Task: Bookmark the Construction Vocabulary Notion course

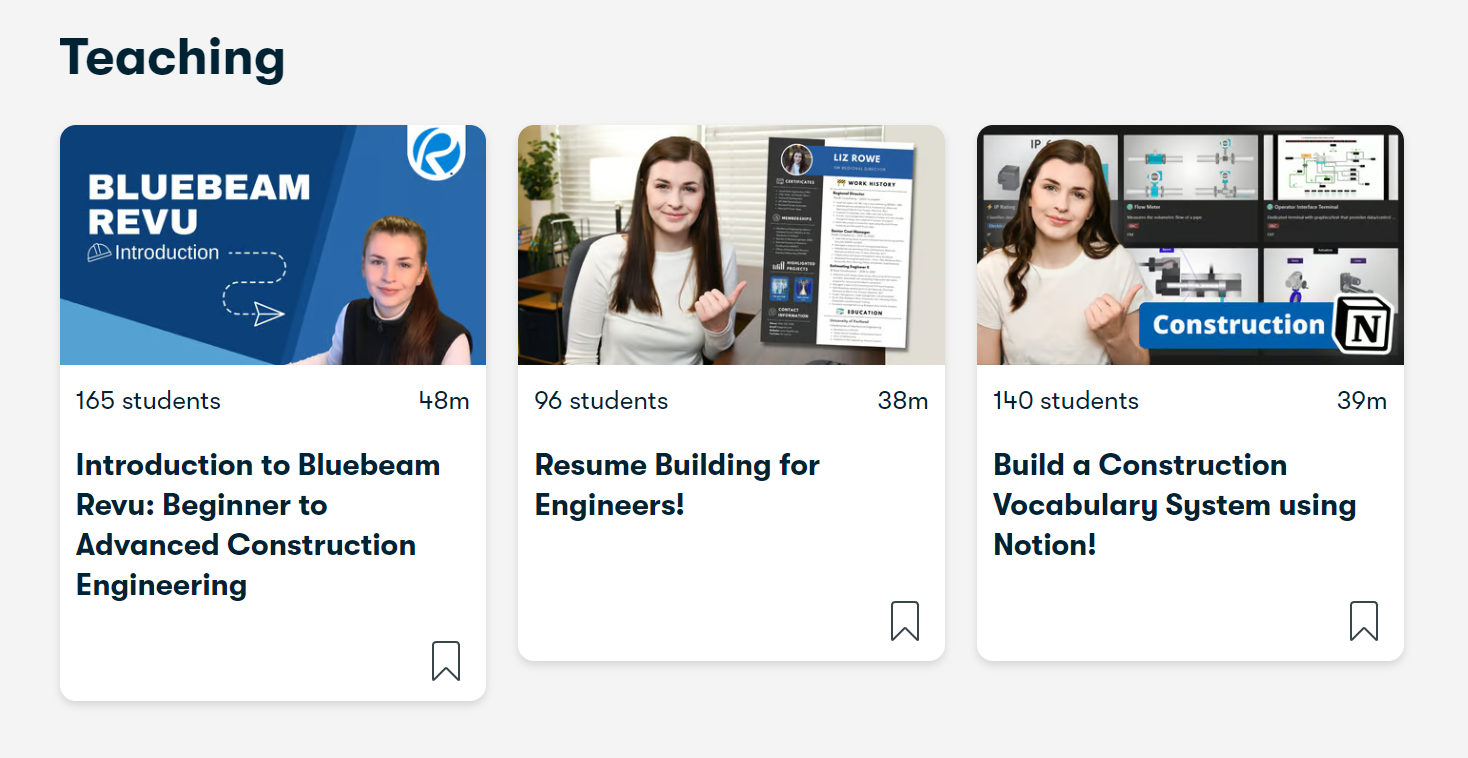Action: pos(1364,621)
